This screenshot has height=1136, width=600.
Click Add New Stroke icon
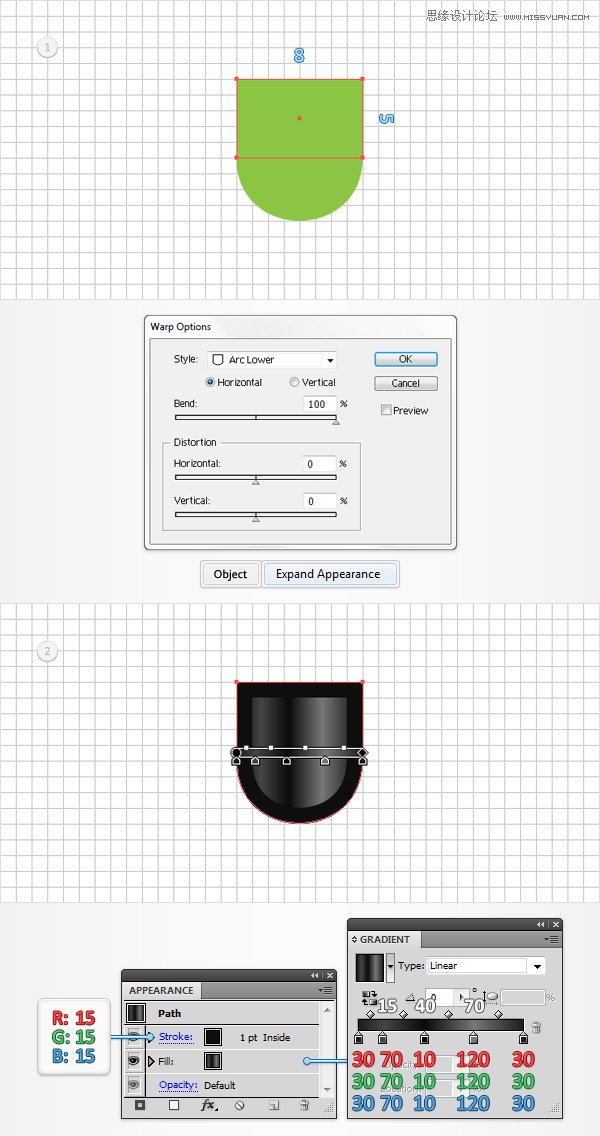[140, 1105]
